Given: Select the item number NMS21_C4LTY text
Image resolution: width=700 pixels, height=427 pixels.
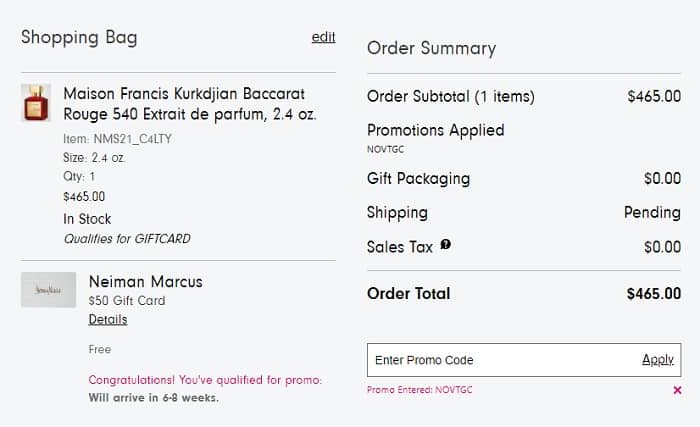Looking at the screenshot, I should [118, 139].
